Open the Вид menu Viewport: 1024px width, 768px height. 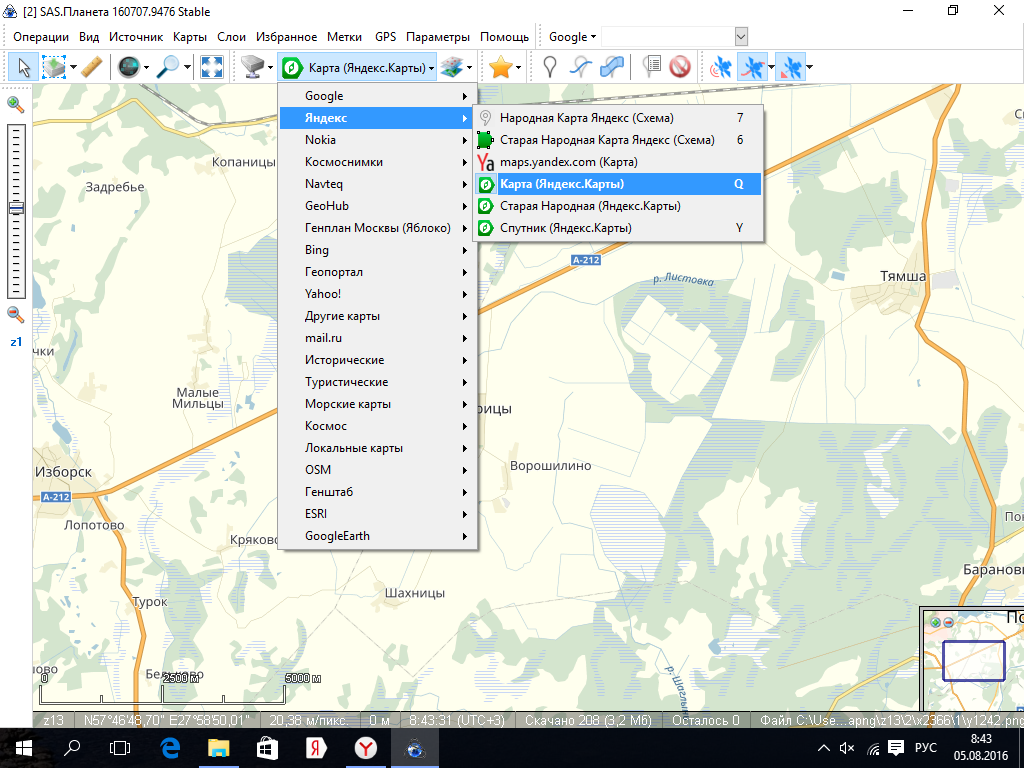click(x=89, y=37)
